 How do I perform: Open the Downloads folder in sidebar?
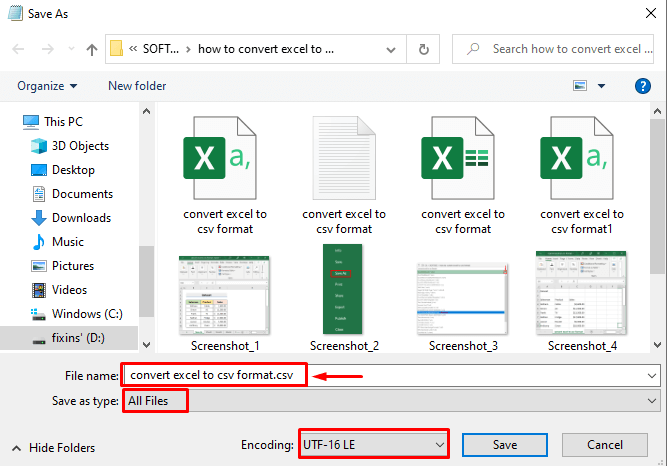click(x=80, y=218)
